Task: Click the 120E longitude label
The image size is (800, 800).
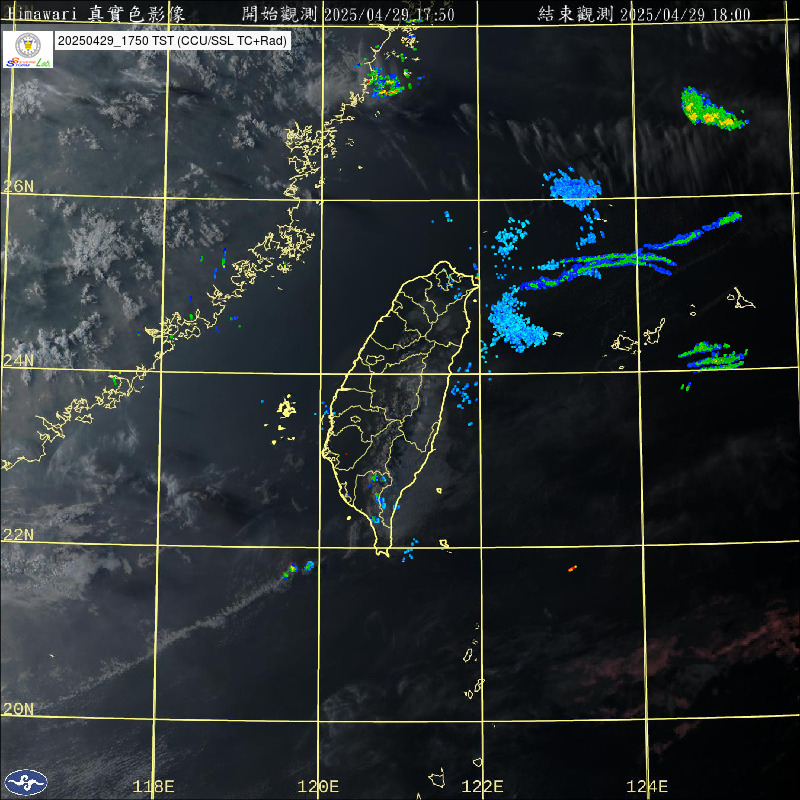Action: pyautogui.click(x=318, y=786)
